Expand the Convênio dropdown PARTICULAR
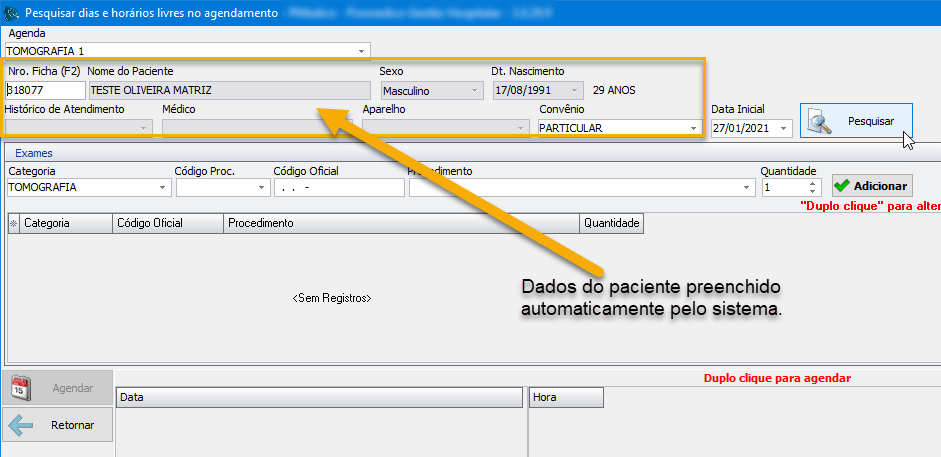This screenshot has width=941, height=457. [693, 128]
